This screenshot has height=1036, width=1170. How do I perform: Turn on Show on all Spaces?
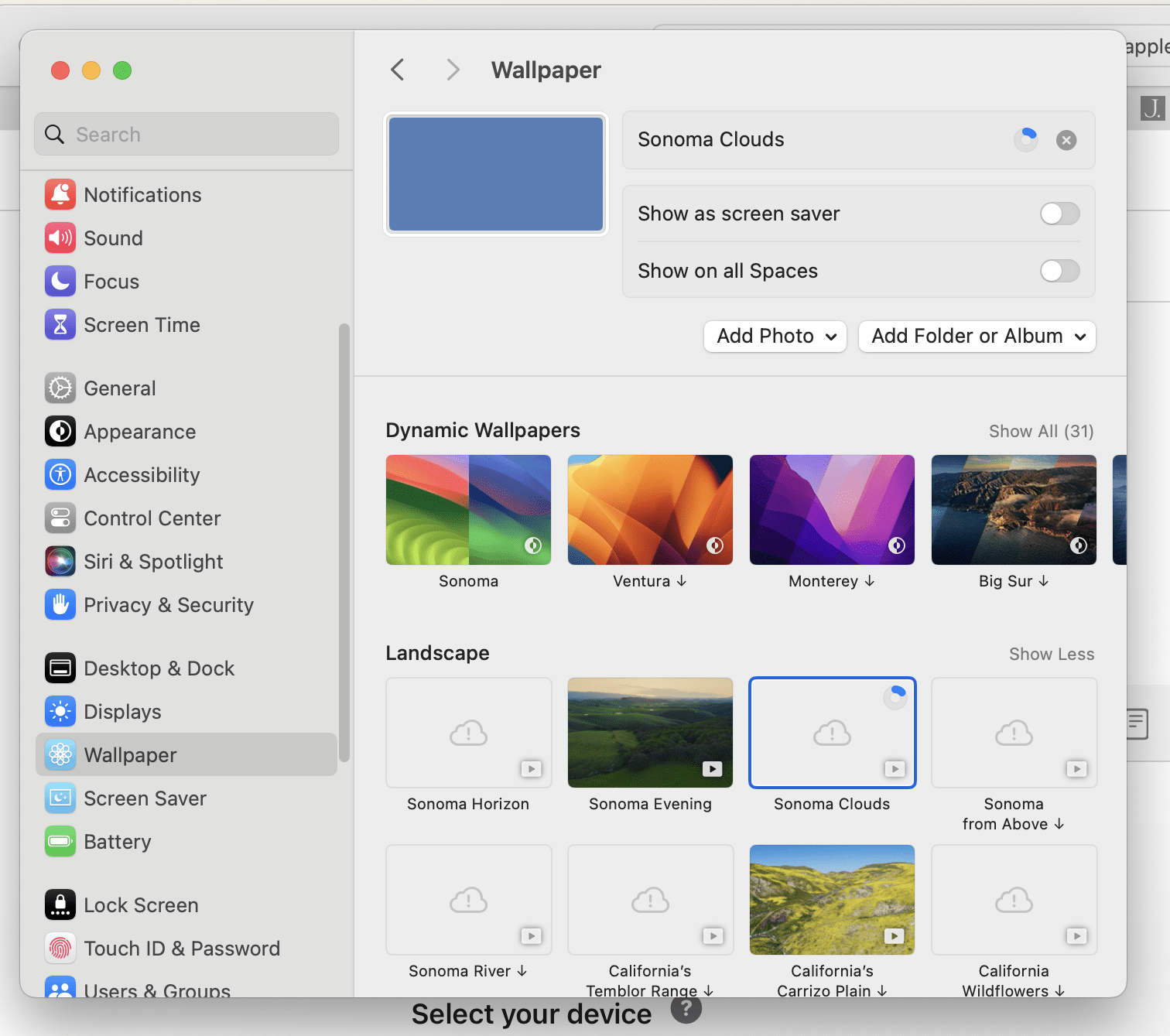(1059, 271)
